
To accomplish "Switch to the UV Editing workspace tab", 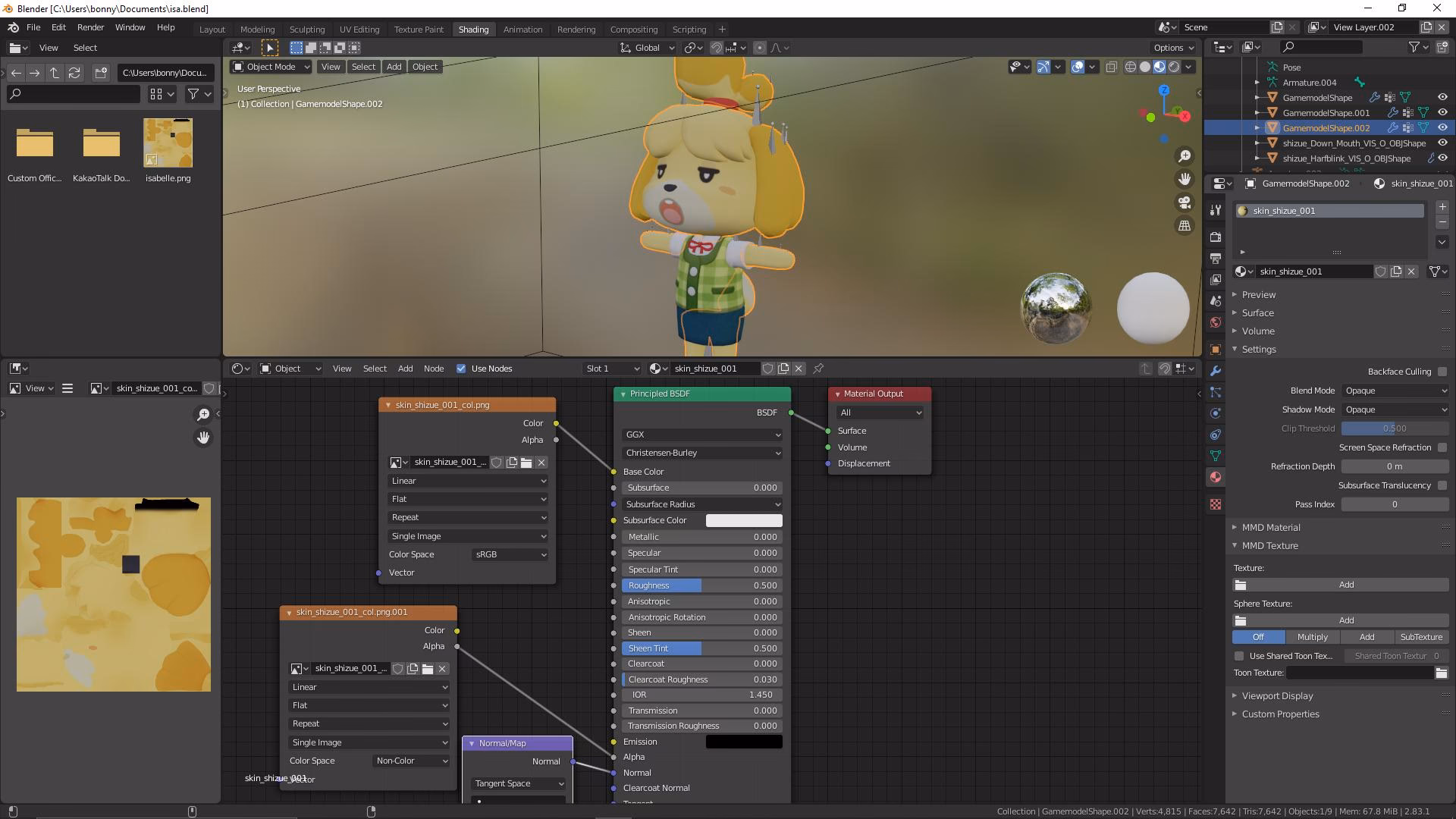I will tap(359, 30).
